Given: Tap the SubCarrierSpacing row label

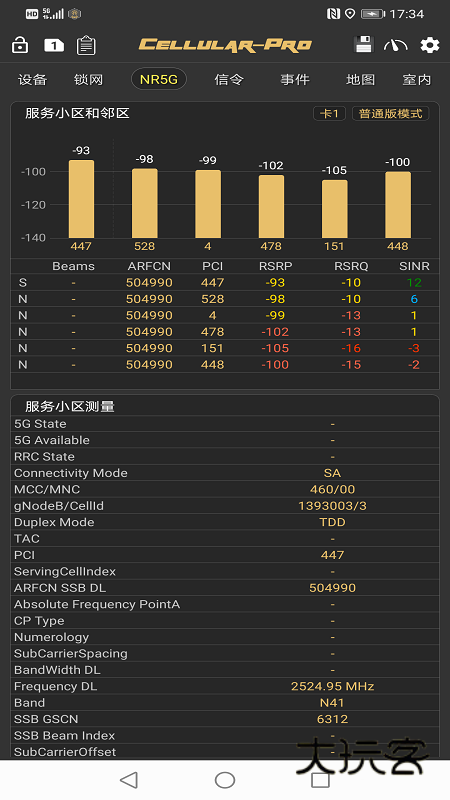Looking at the screenshot, I should point(71,654).
